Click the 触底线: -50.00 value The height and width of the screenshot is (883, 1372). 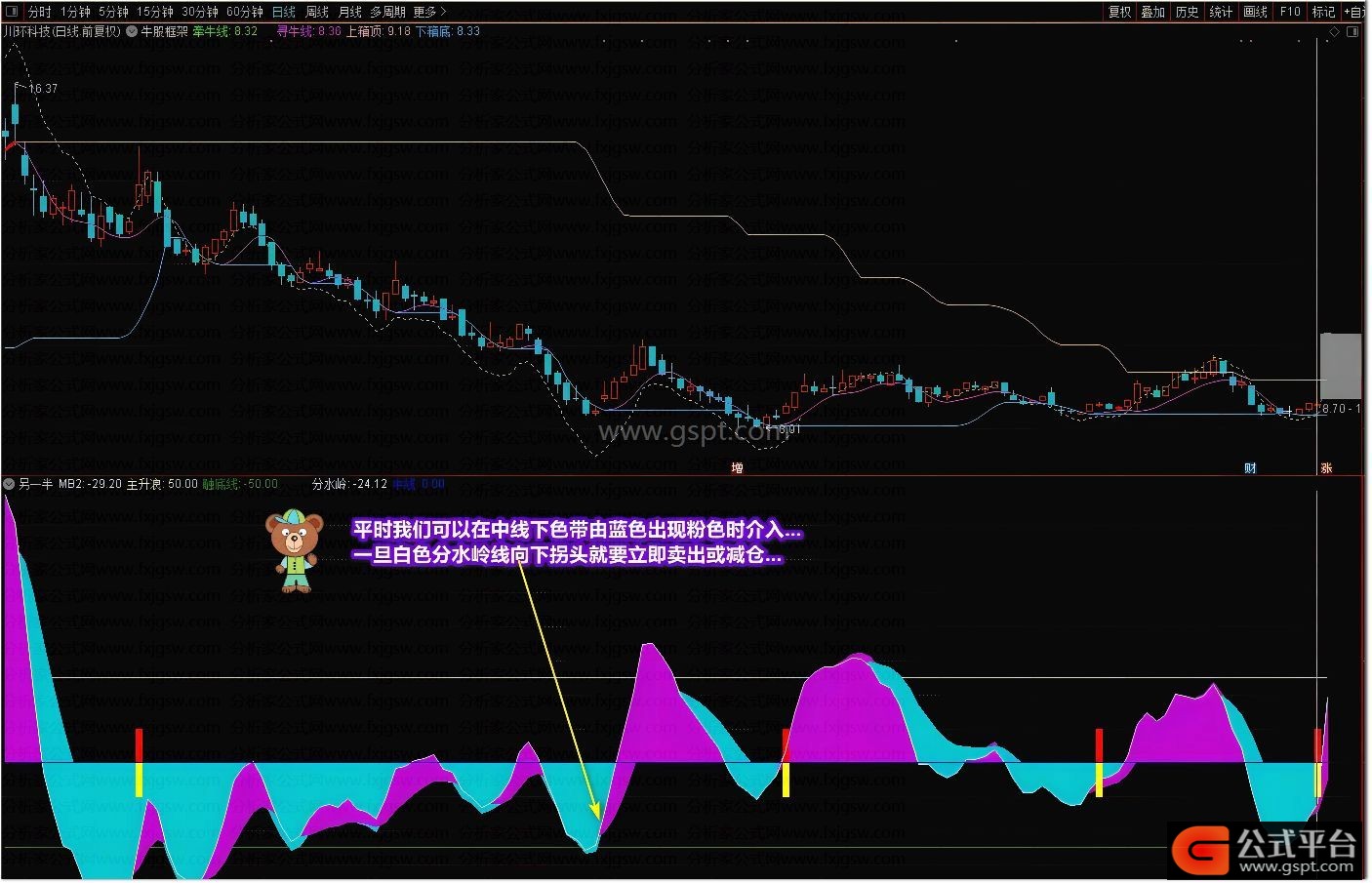pyautogui.click(x=240, y=484)
